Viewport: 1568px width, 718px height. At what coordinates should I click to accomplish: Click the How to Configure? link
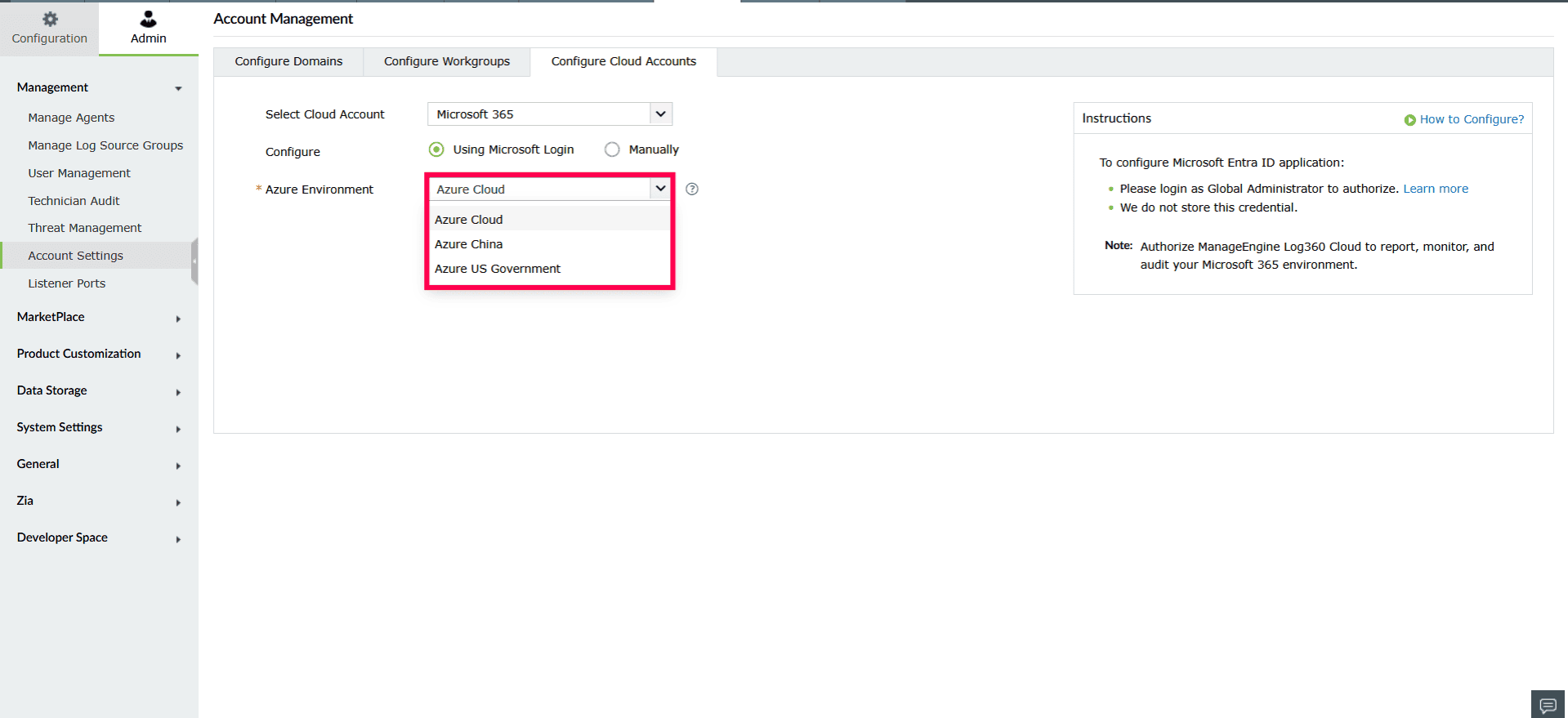pyautogui.click(x=1472, y=119)
